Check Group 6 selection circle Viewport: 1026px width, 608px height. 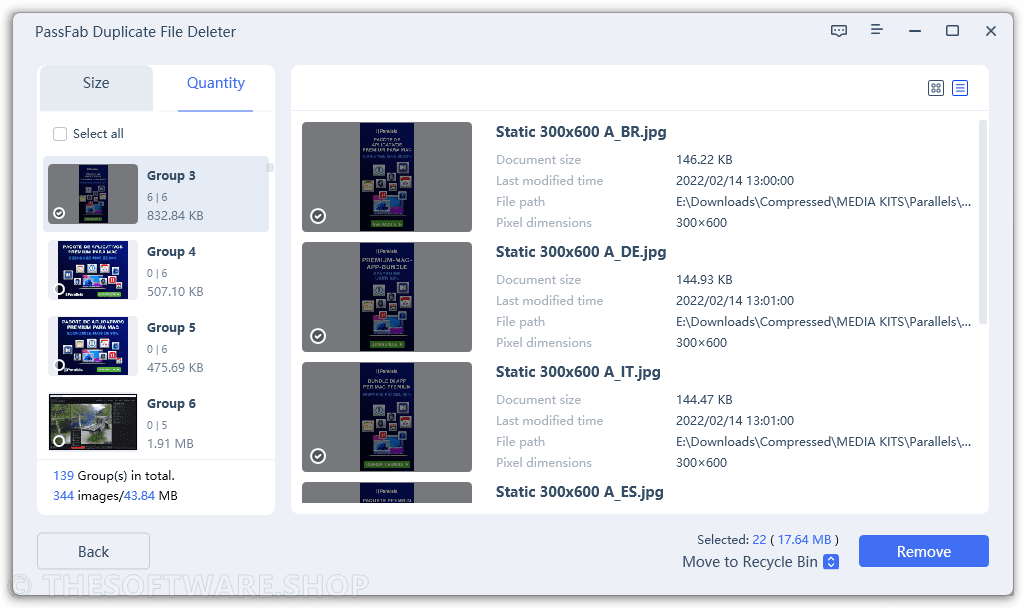pos(59,441)
